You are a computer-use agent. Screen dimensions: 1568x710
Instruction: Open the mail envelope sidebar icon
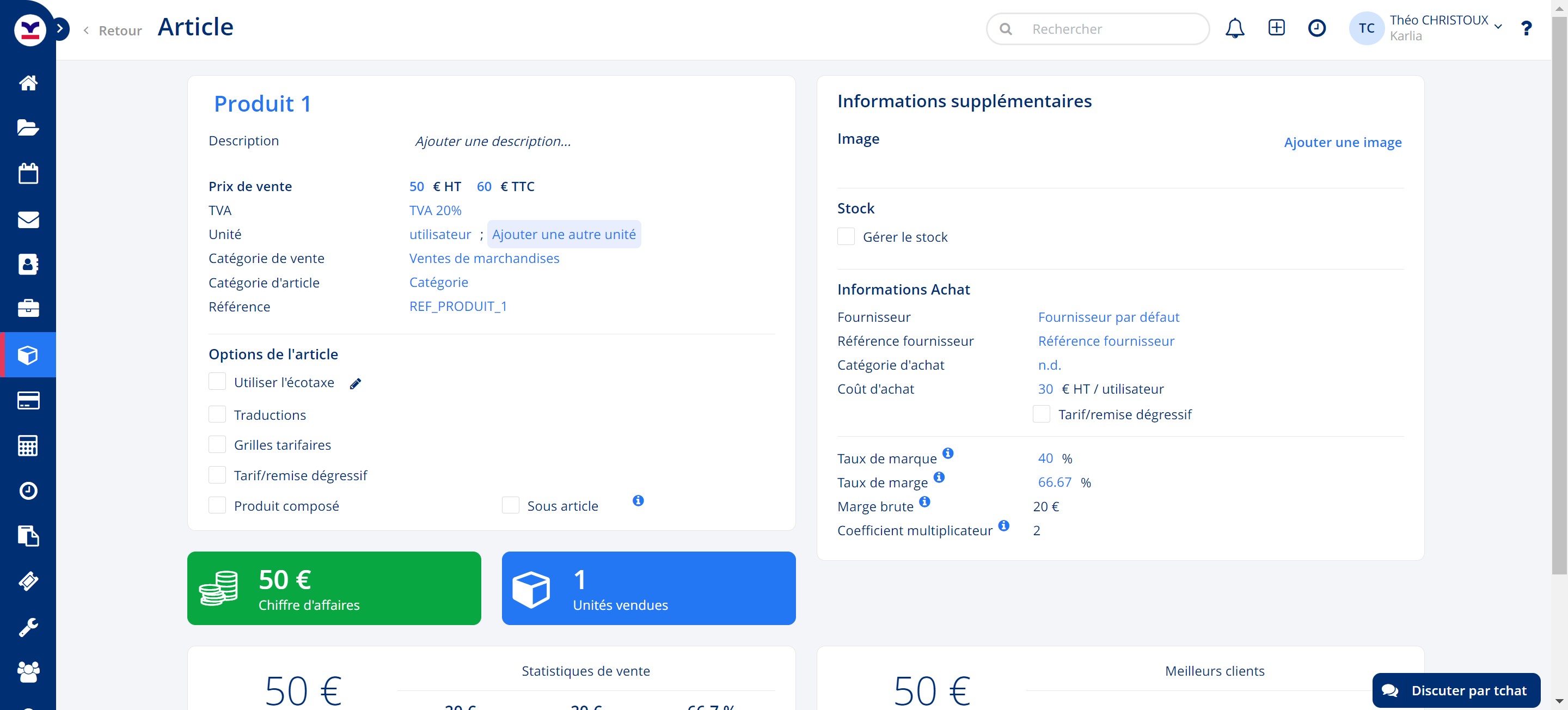[28, 219]
